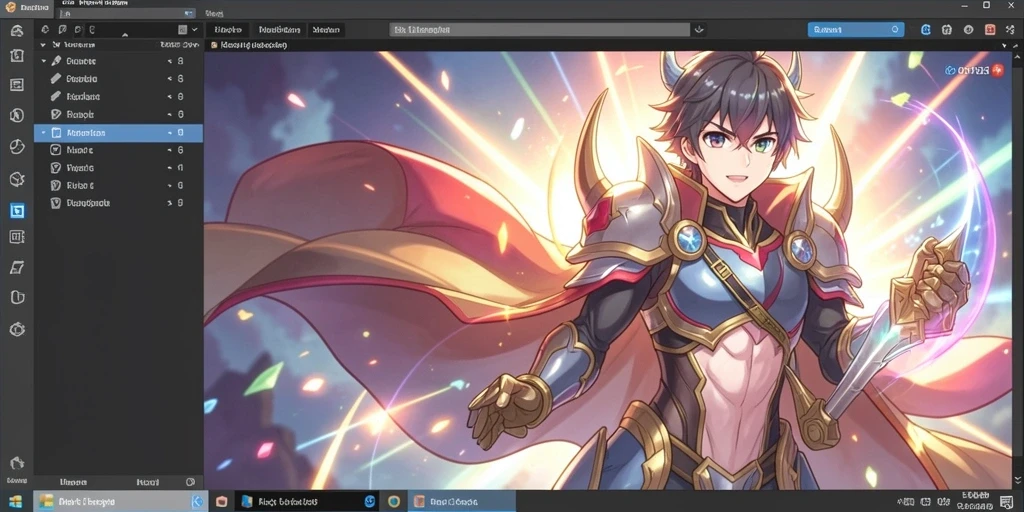Collapse the arrow on the highlighted blue tree row

point(43,133)
